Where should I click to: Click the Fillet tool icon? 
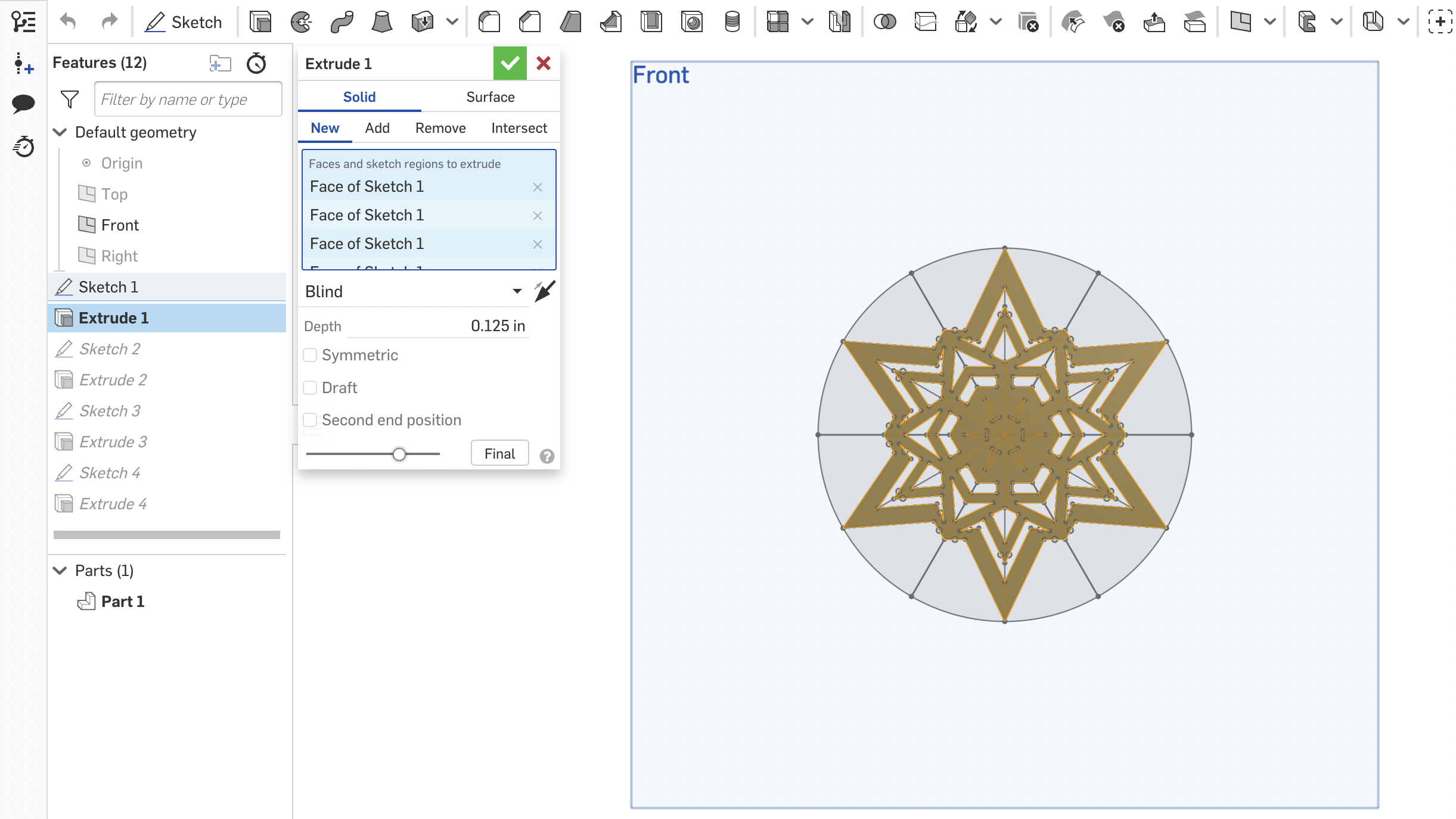click(489, 22)
